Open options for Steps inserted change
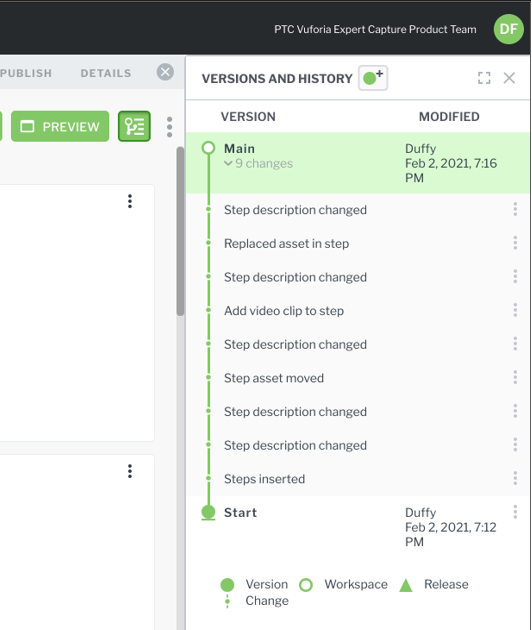The height and width of the screenshot is (630, 532). (x=515, y=478)
